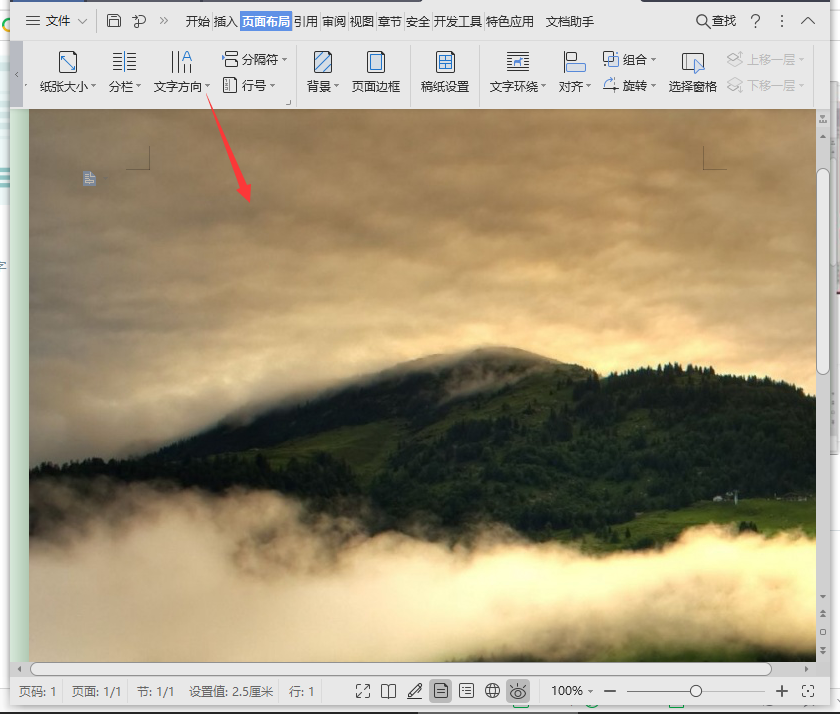Expand the background (背景) dropdown
Viewport: 840px width, 714px height.
(x=336, y=86)
